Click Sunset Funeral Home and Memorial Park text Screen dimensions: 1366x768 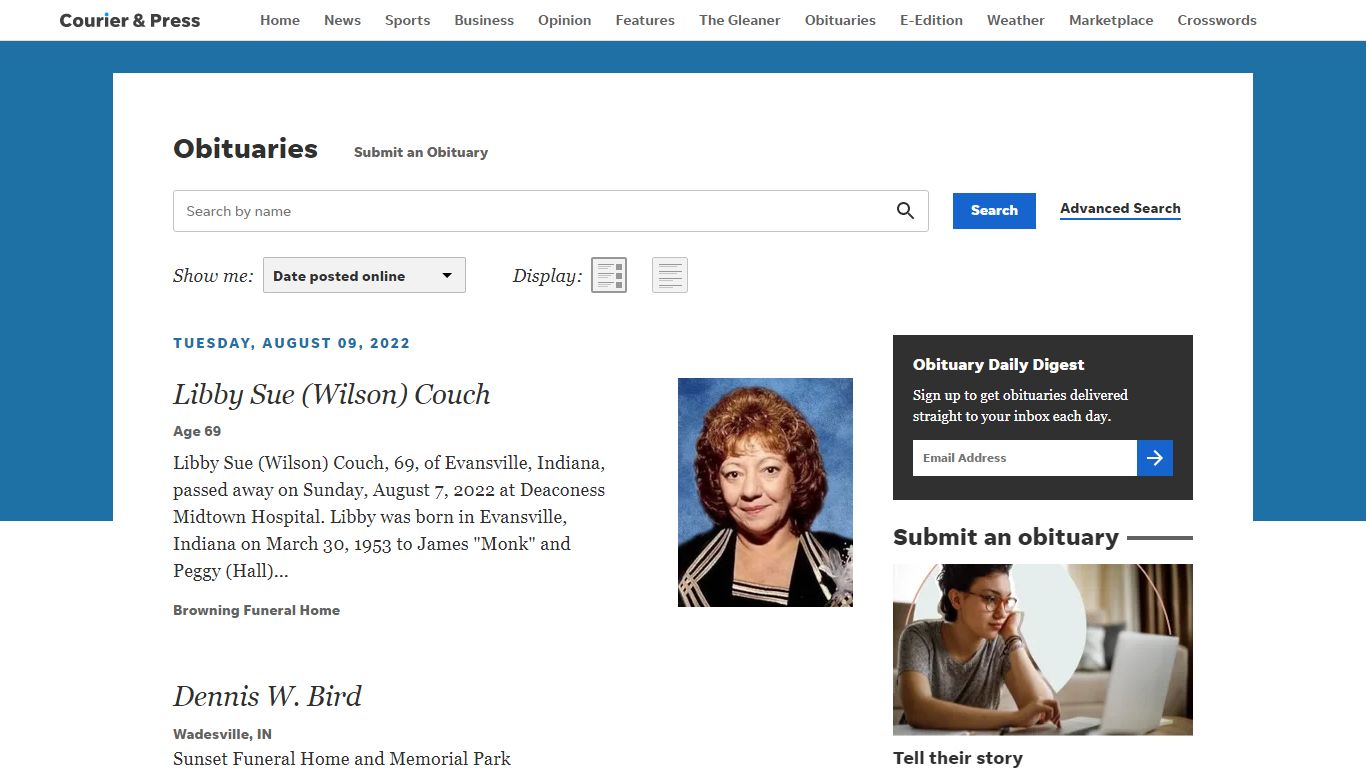pos(342,759)
